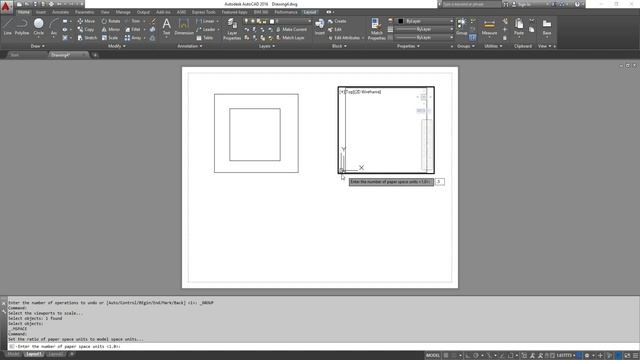The image size is (640, 360).
Task: Insert a Table
Action: click(205, 38)
